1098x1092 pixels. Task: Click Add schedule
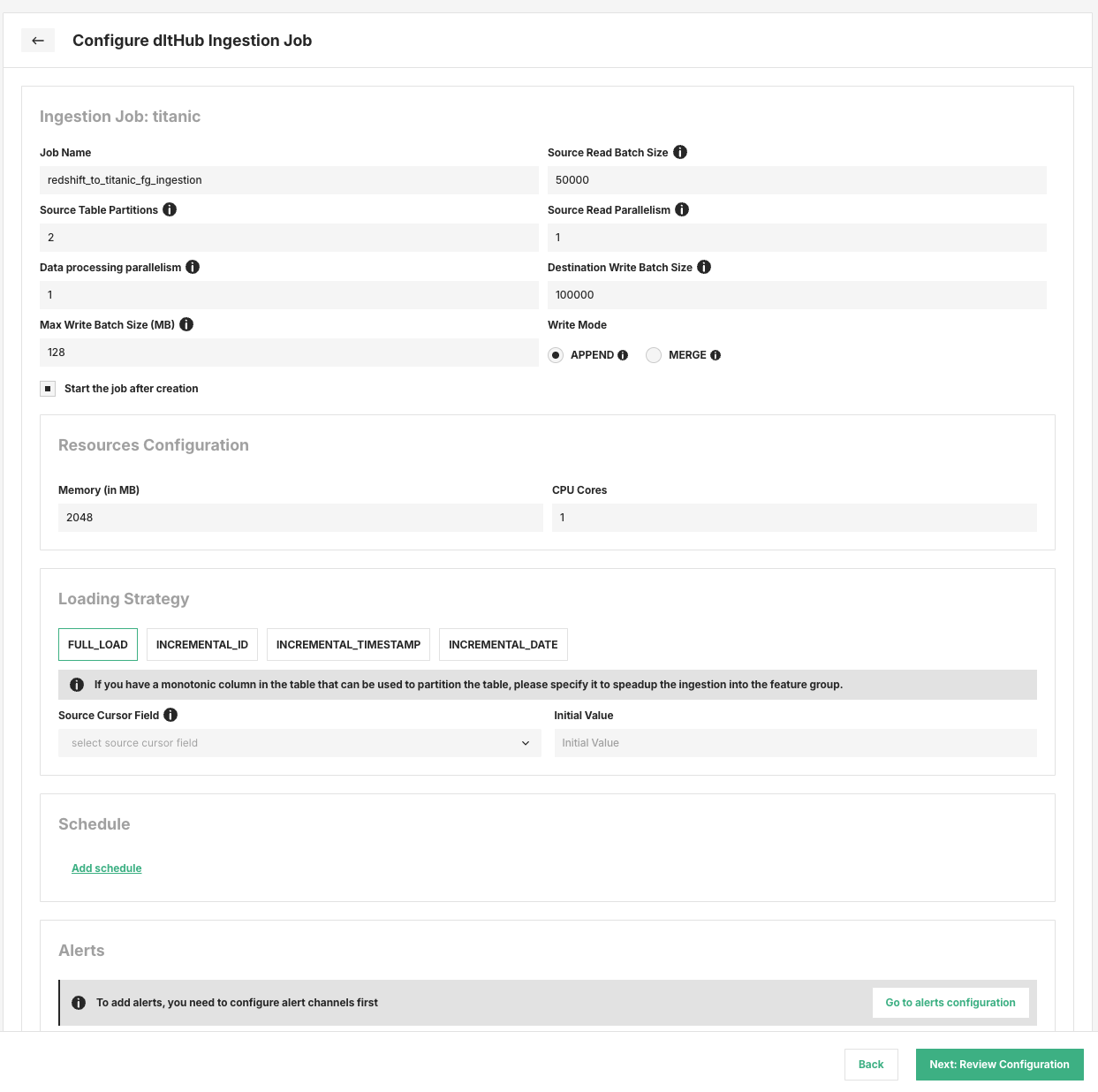point(106,868)
